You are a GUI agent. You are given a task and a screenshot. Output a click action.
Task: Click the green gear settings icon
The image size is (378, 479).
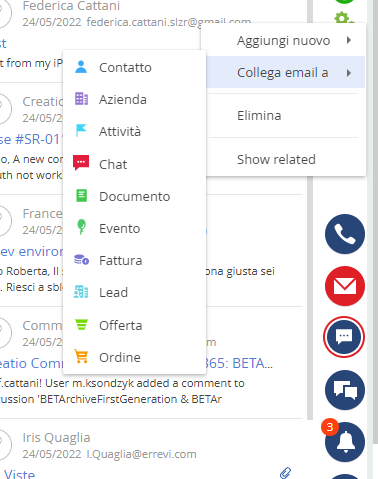tap(343, 17)
